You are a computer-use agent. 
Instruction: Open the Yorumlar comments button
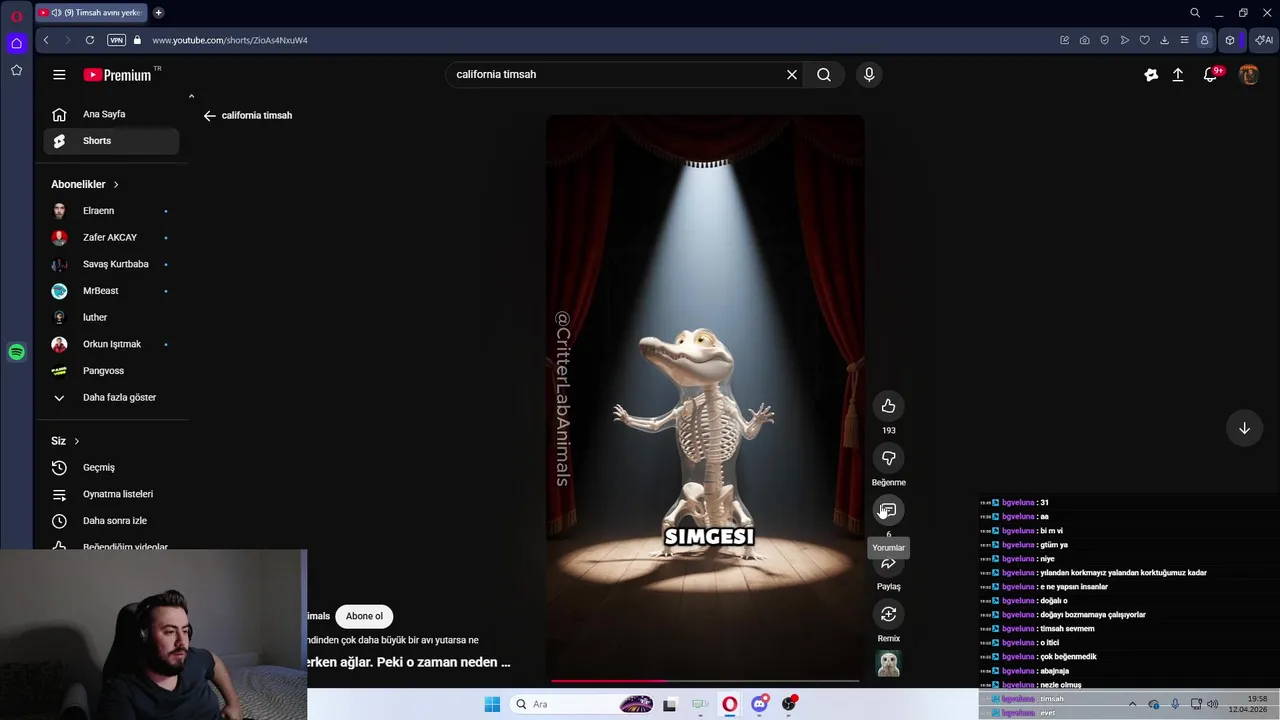tap(888, 510)
